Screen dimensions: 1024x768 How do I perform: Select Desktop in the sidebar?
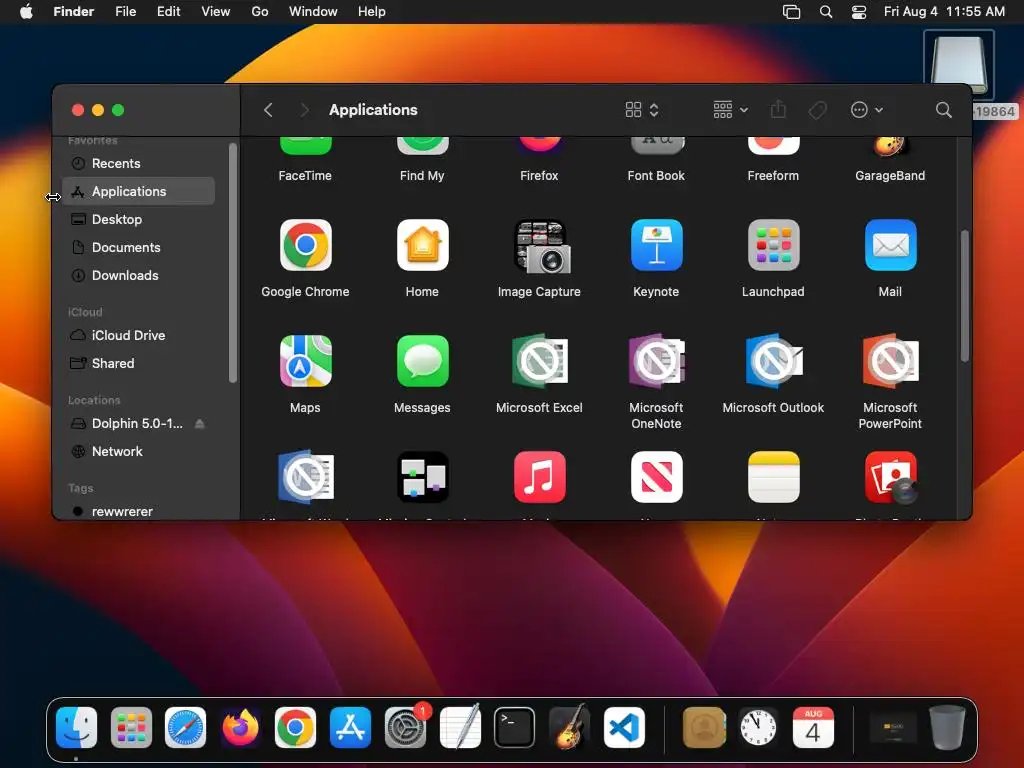point(138,219)
